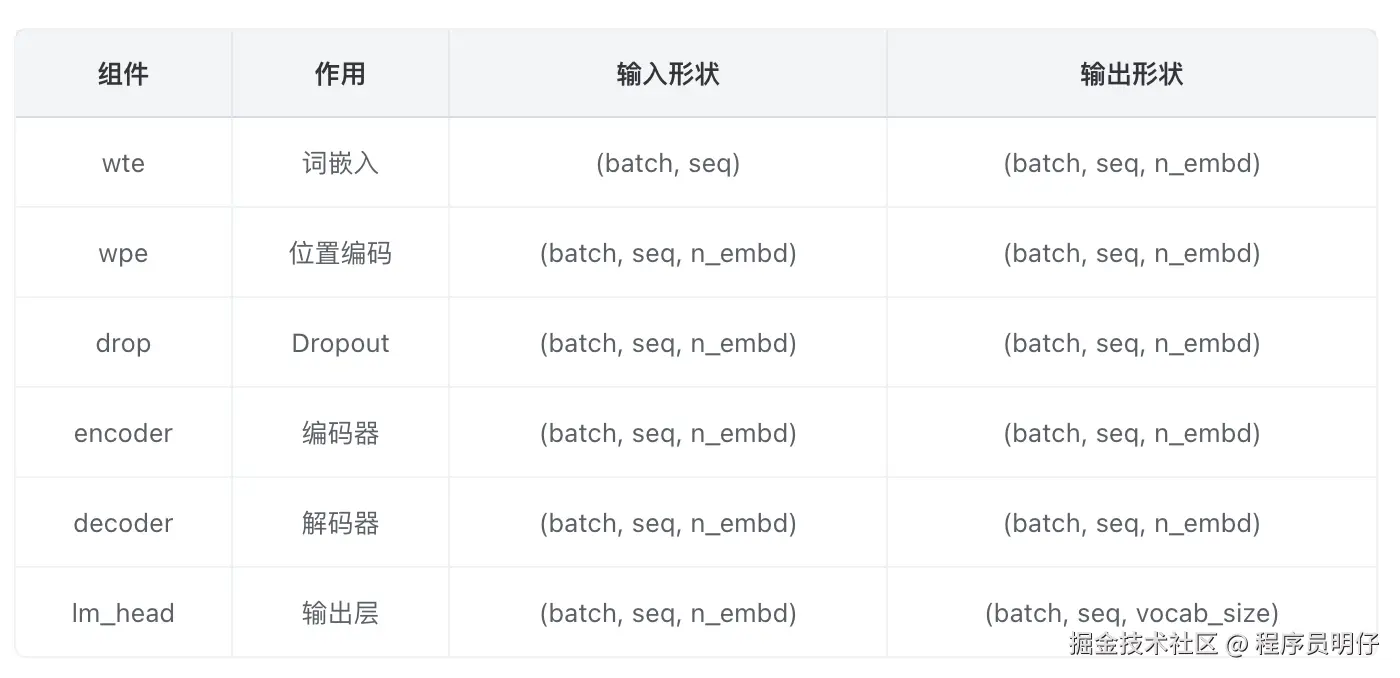Click the 位置编码 description cell
1400x678 pixels.
coord(340,253)
